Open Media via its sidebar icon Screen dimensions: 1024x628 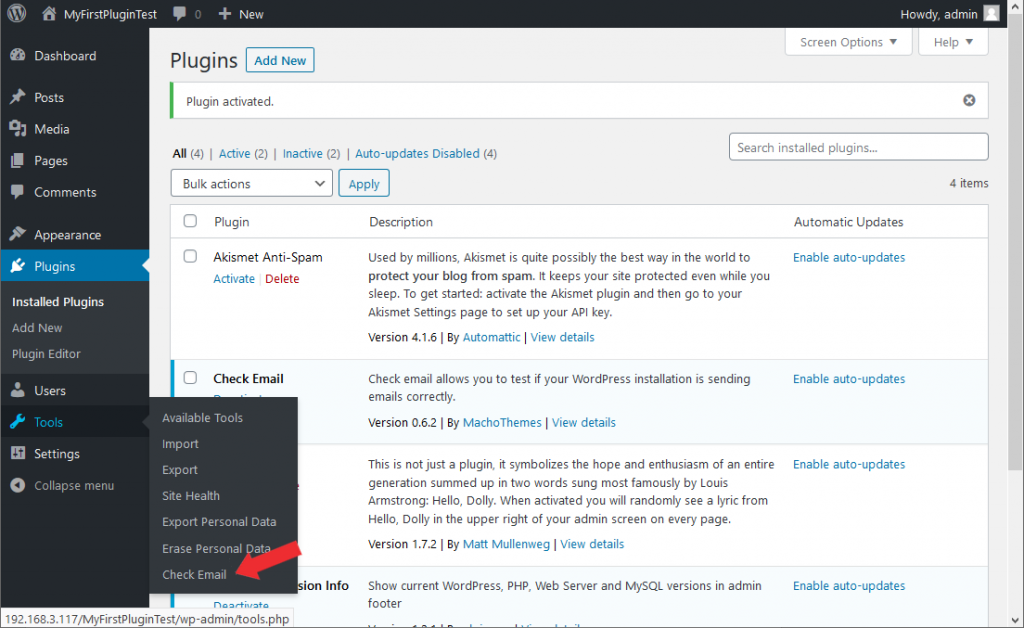coord(17,129)
